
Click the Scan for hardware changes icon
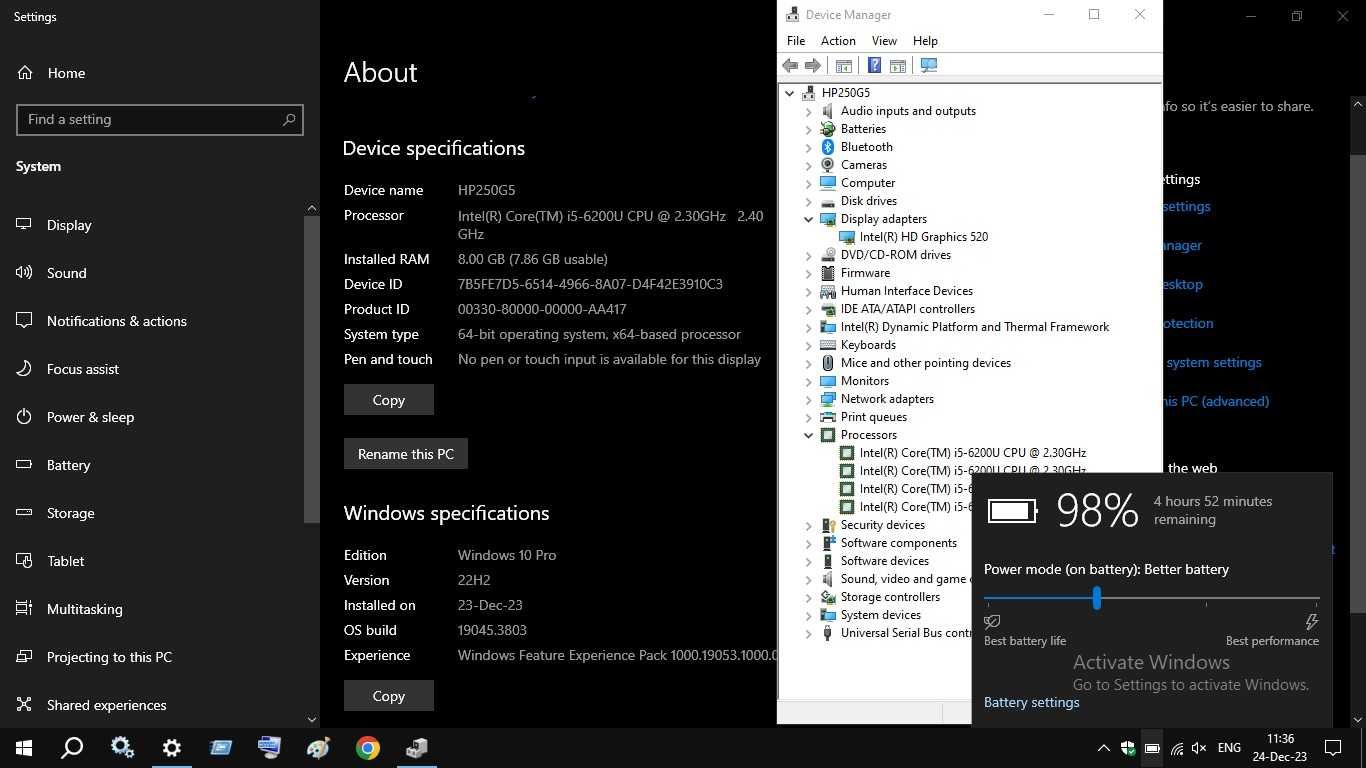click(929, 65)
